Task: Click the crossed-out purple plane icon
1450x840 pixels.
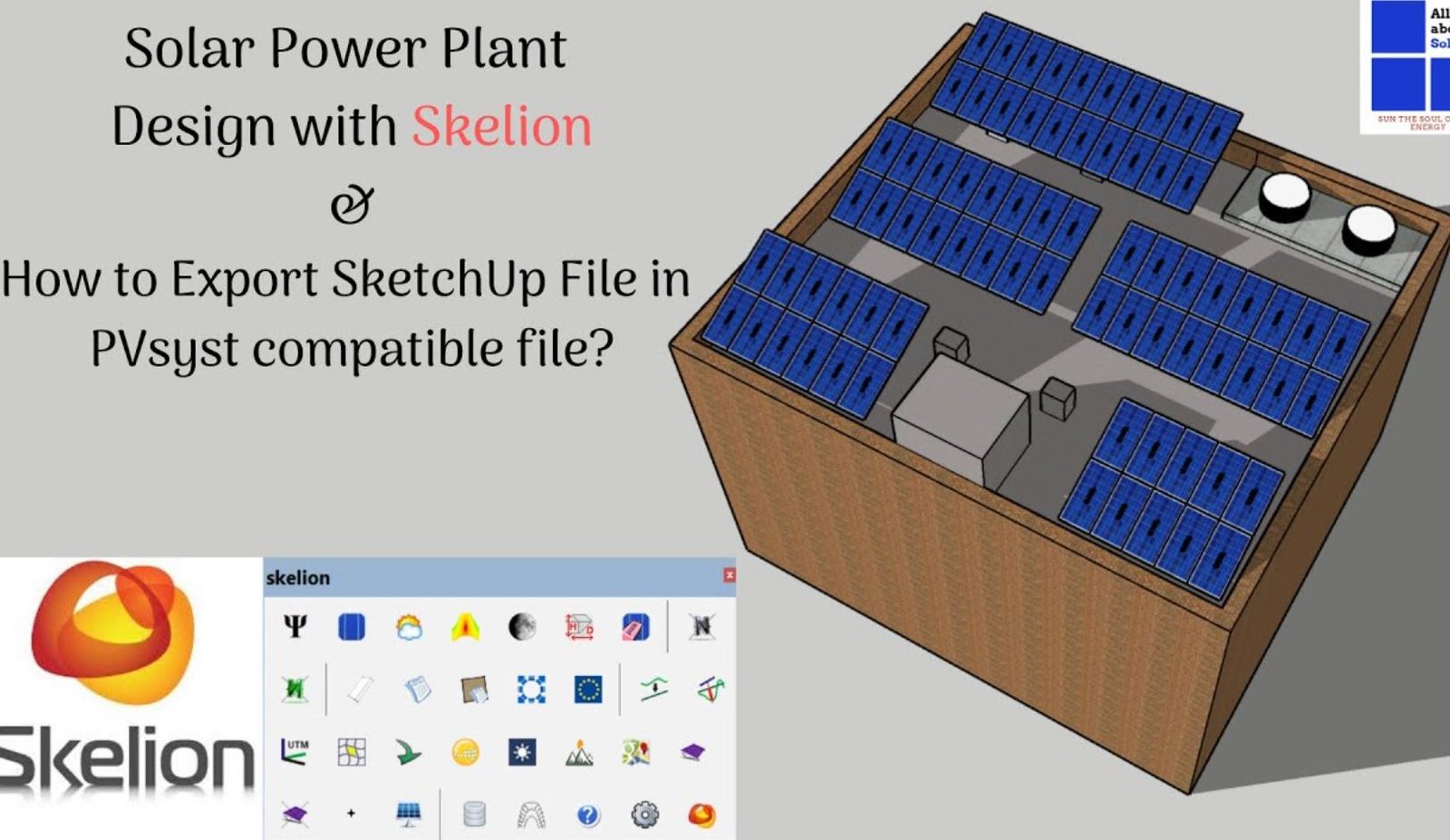Action: (295, 815)
